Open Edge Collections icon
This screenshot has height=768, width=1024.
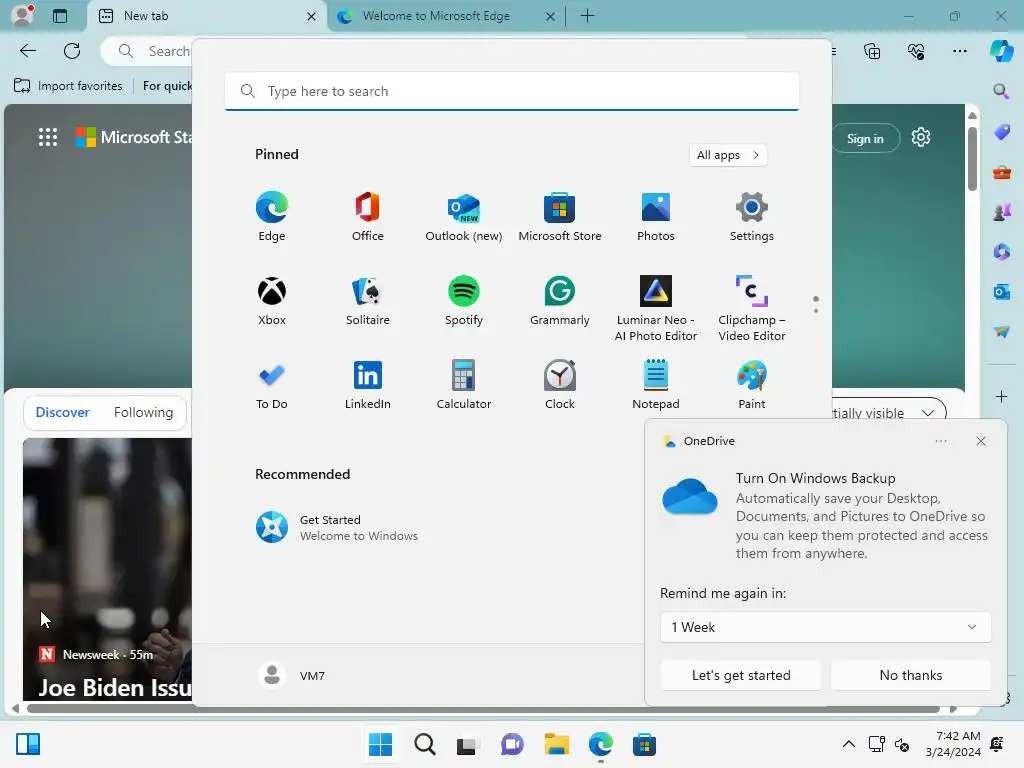click(x=872, y=51)
